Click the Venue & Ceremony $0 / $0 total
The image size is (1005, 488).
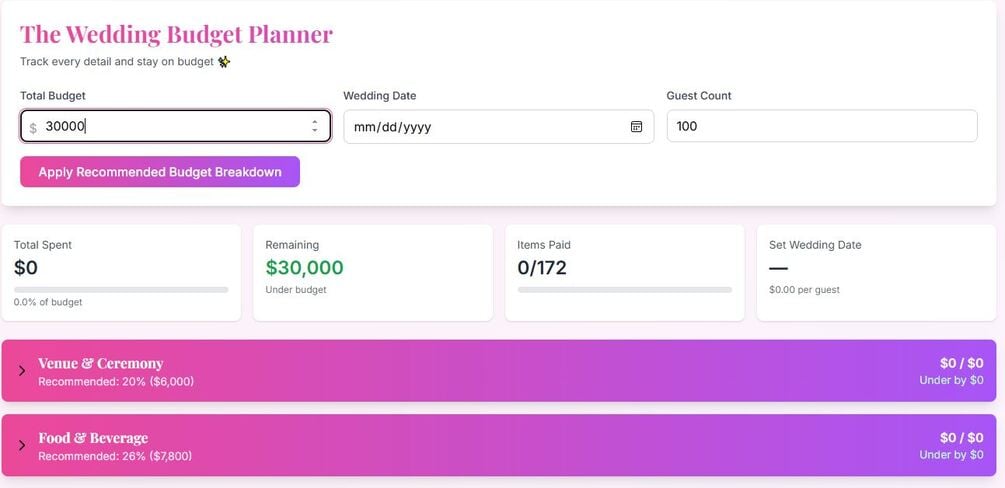click(x=961, y=363)
